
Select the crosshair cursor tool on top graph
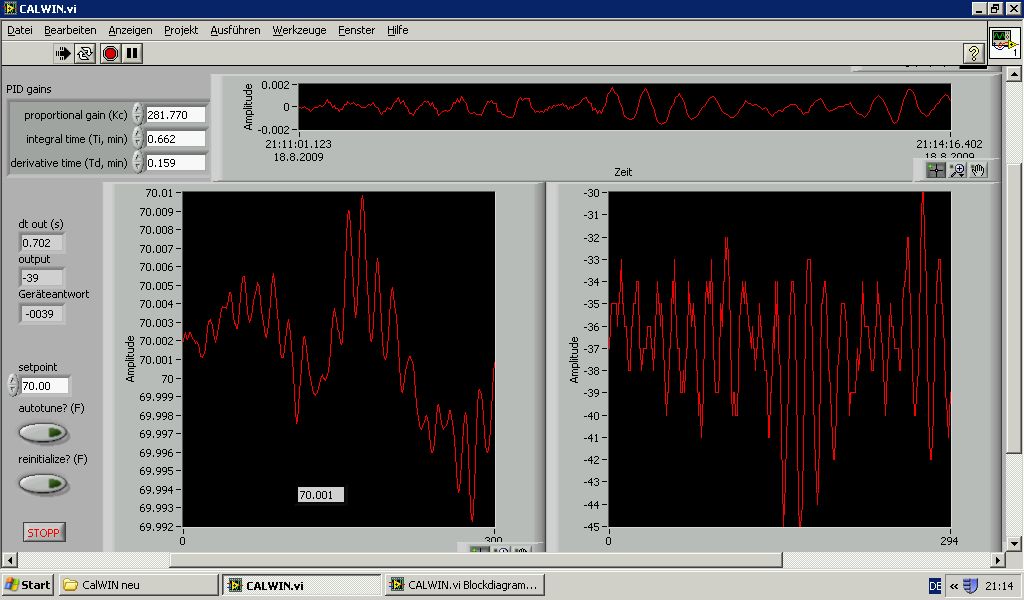tap(936, 170)
